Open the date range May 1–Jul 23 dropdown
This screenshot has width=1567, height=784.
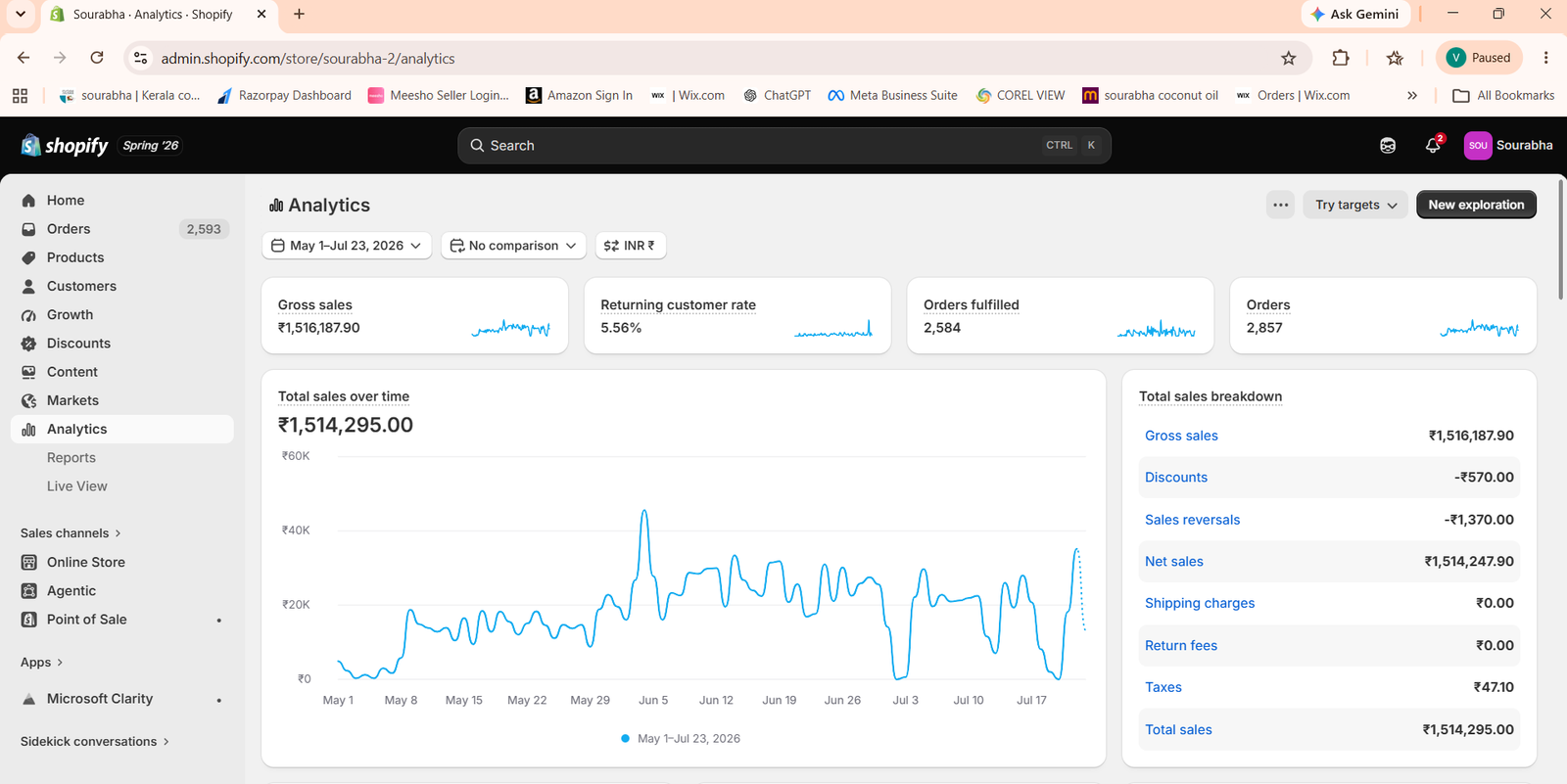(347, 246)
